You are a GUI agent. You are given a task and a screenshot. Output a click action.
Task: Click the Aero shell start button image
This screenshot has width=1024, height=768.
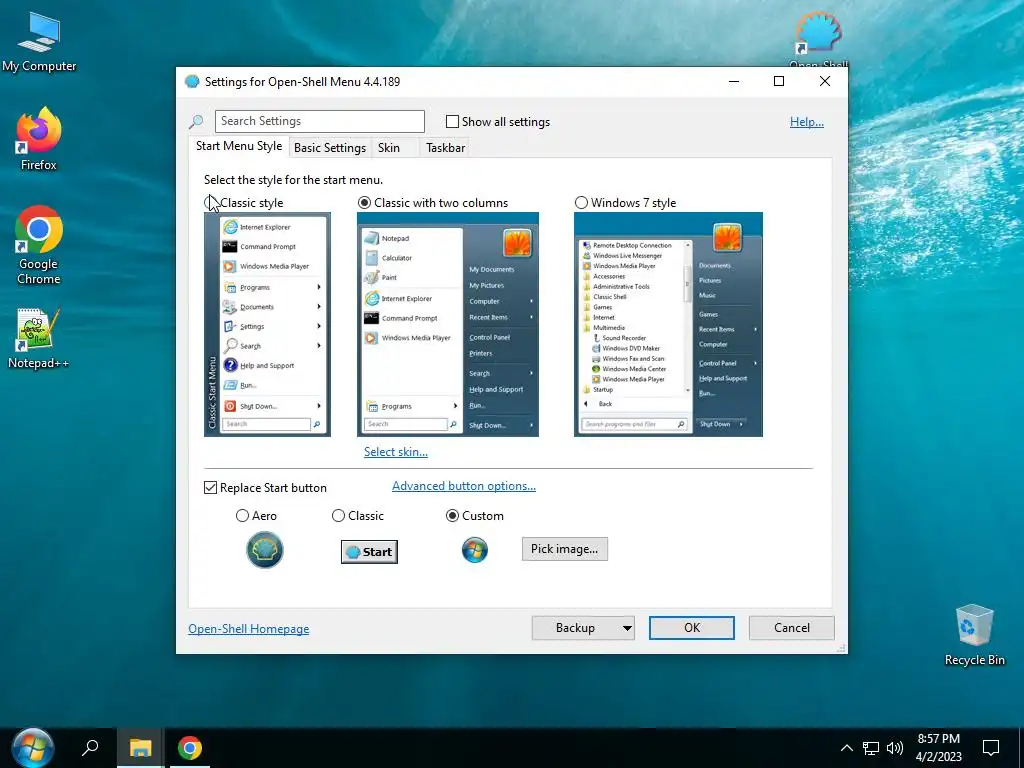pos(264,550)
